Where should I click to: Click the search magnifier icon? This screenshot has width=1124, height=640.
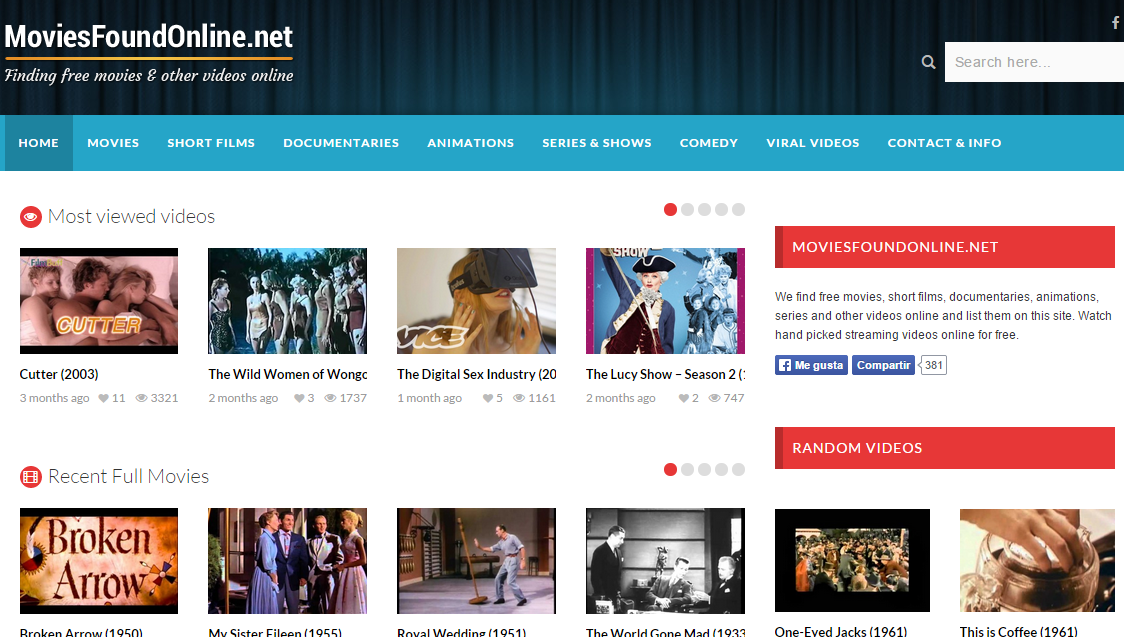coord(928,62)
